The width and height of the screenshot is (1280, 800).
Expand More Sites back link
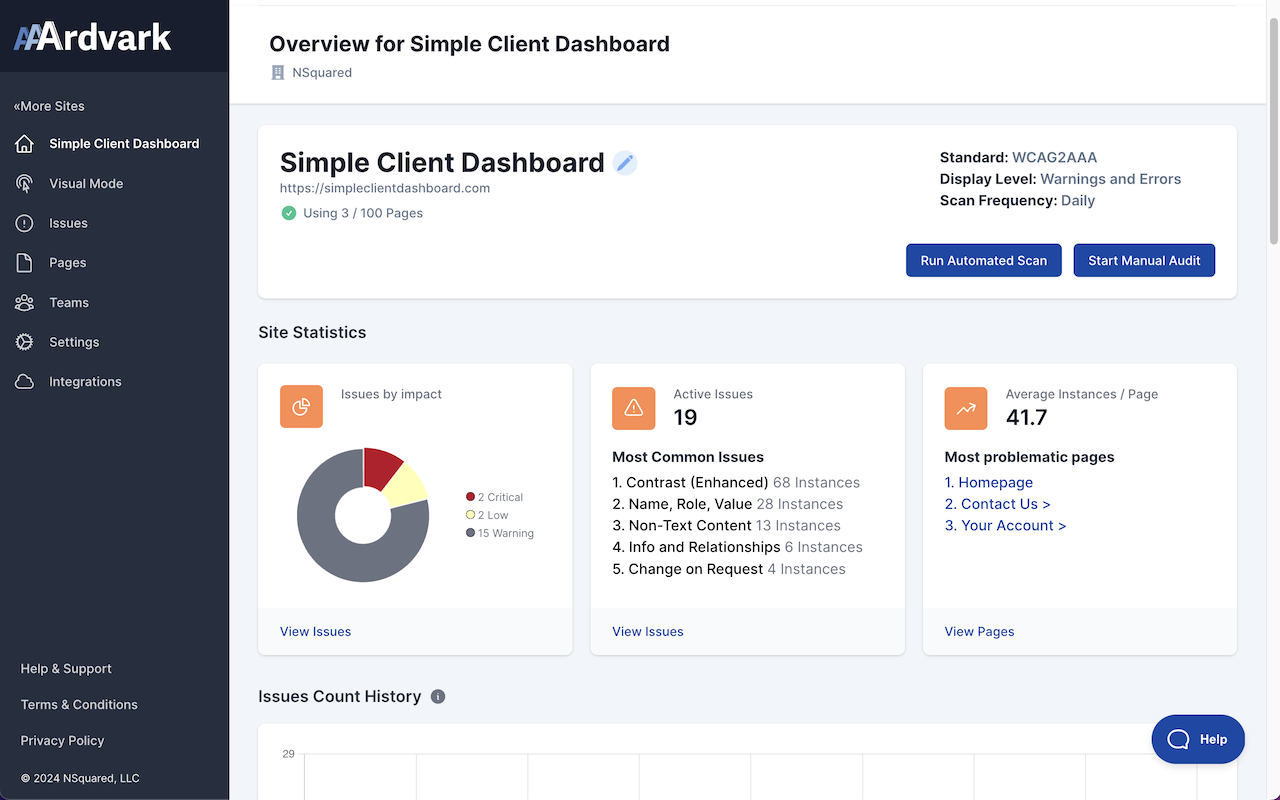(49, 106)
